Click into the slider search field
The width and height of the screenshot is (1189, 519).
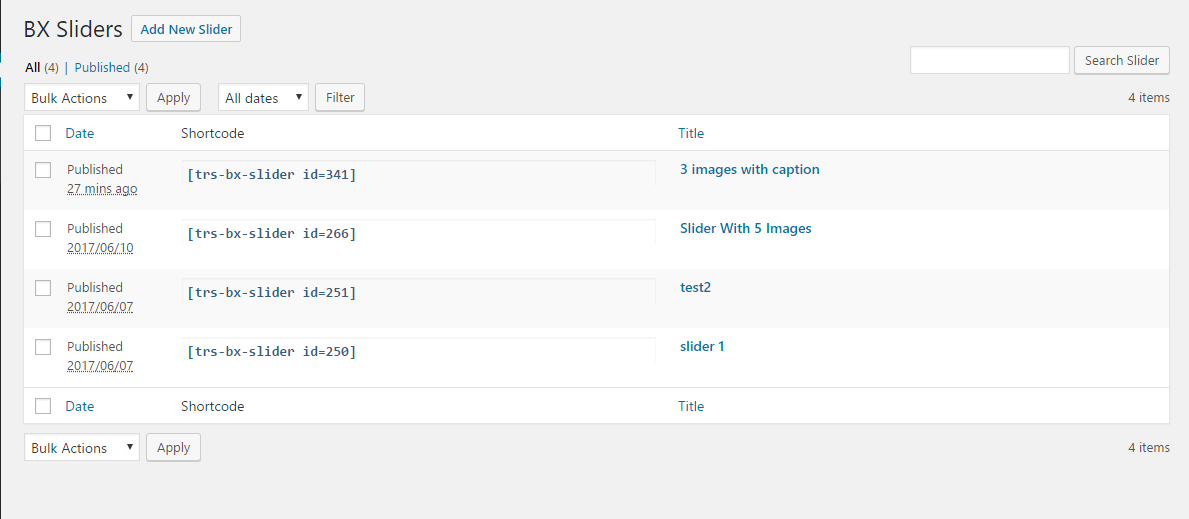pyautogui.click(x=989, y=60)
